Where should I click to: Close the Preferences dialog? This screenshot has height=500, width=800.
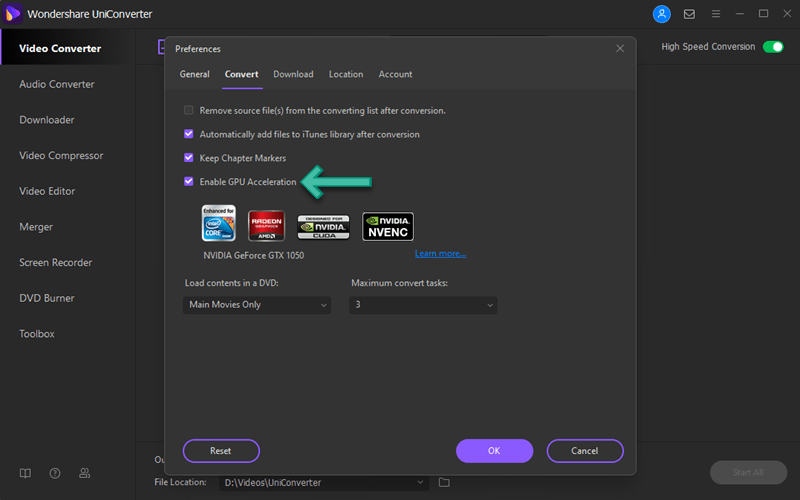point(620,48)
